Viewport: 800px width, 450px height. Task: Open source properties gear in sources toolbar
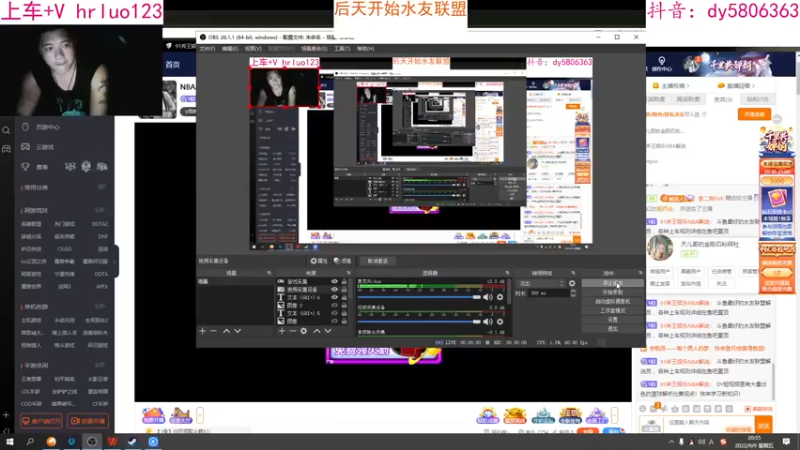pos(304,331)
